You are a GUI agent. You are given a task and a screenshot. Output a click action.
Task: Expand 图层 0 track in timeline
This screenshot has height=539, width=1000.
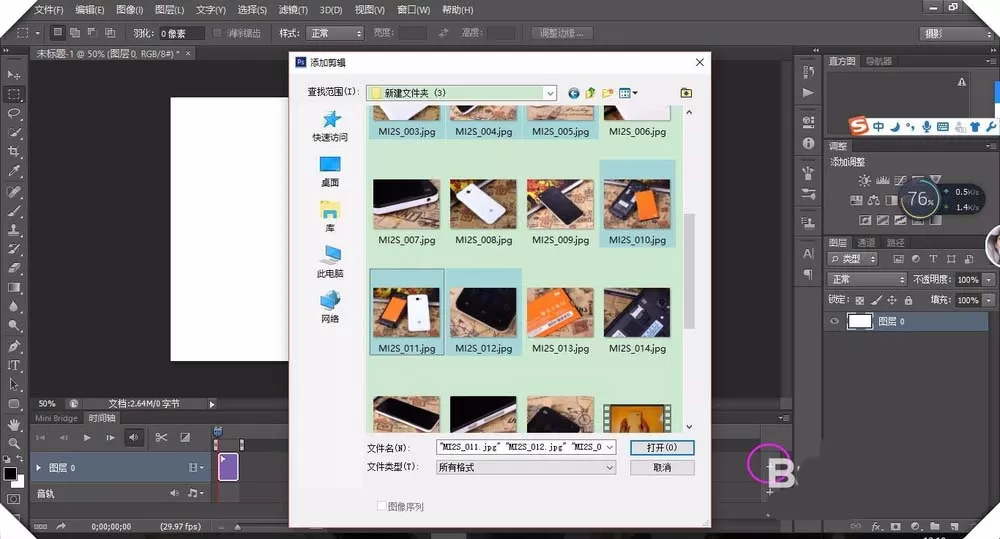(x=38, y=468)
